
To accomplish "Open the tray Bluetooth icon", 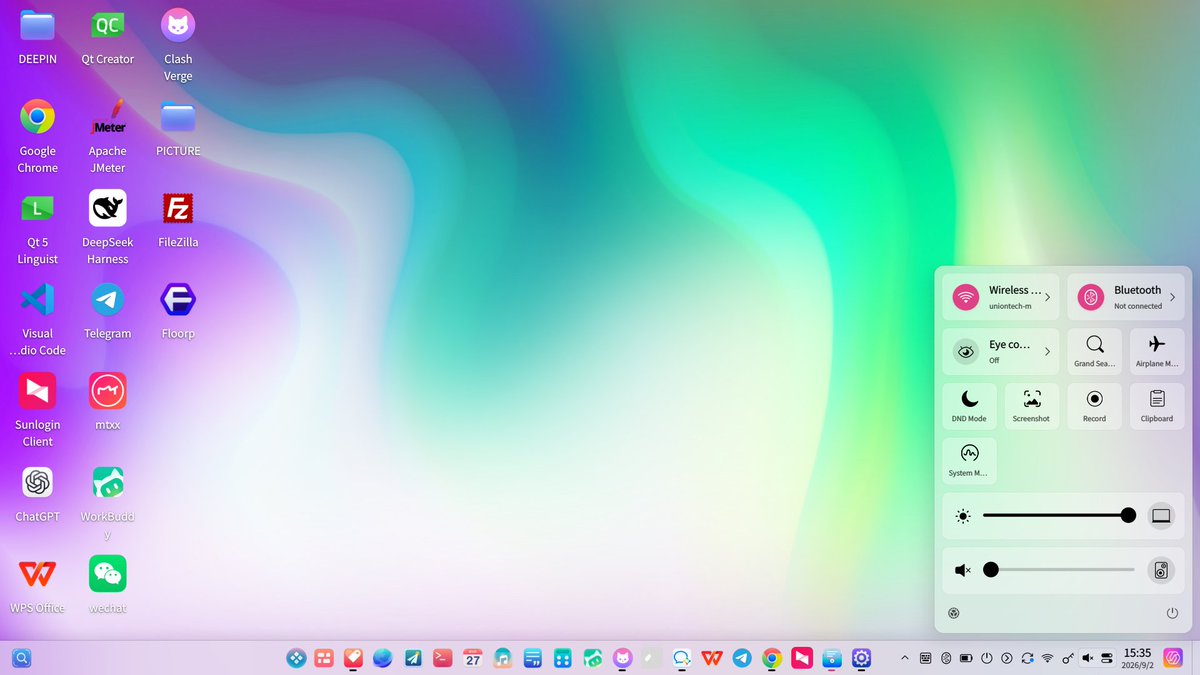I will click(x=946, y=658).
